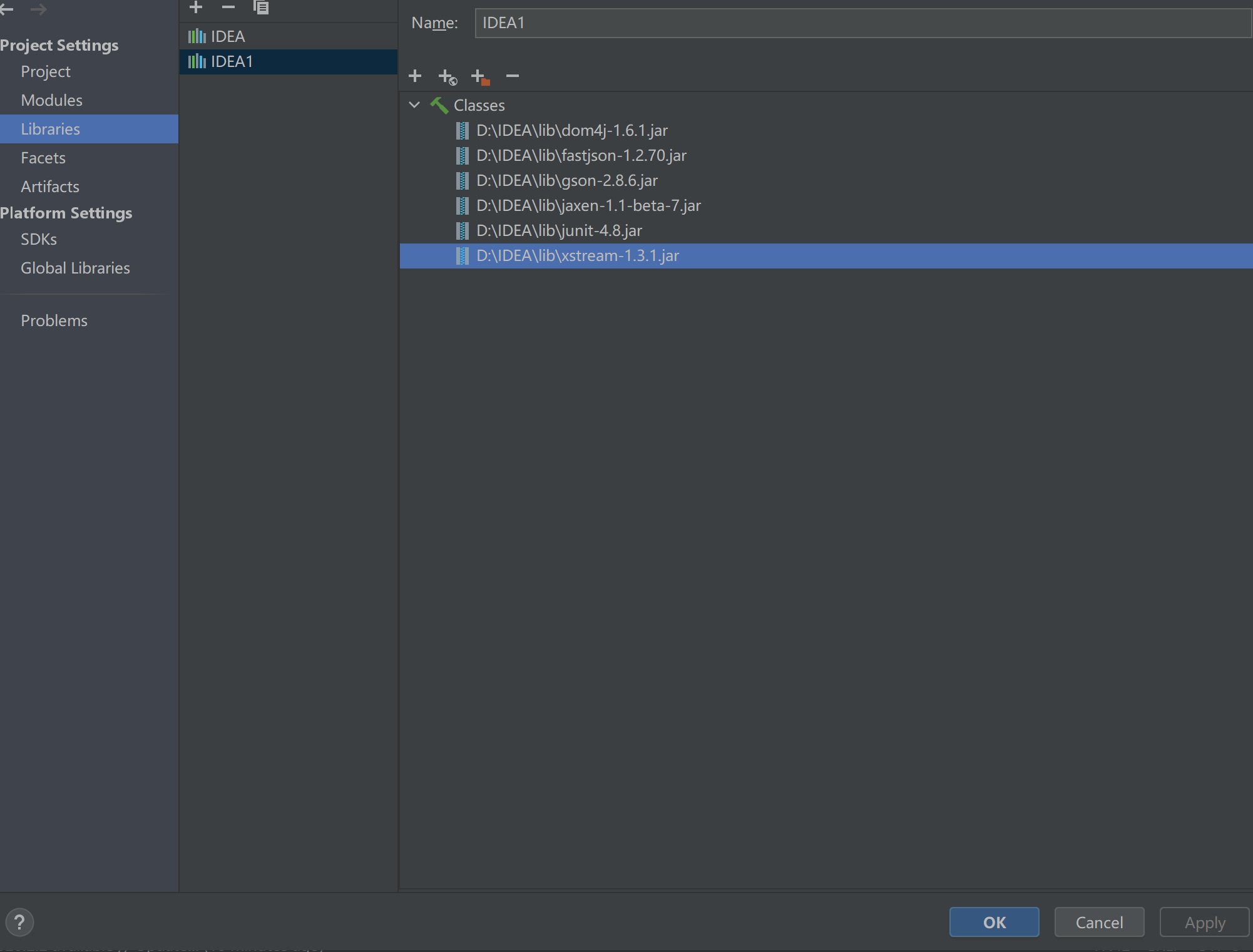The image size is (1253, 952).
Task: Open the Modules settings page
Action: tap(51, 100)
